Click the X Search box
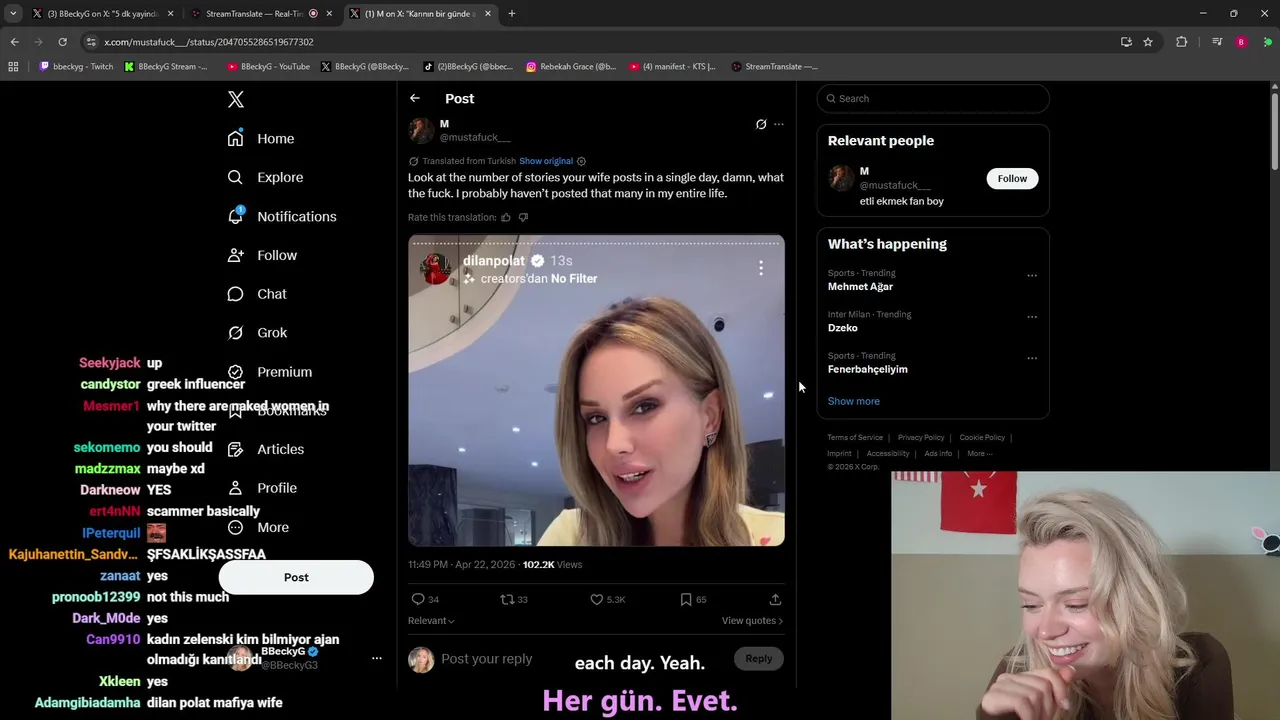 click(x=933, y=98)
